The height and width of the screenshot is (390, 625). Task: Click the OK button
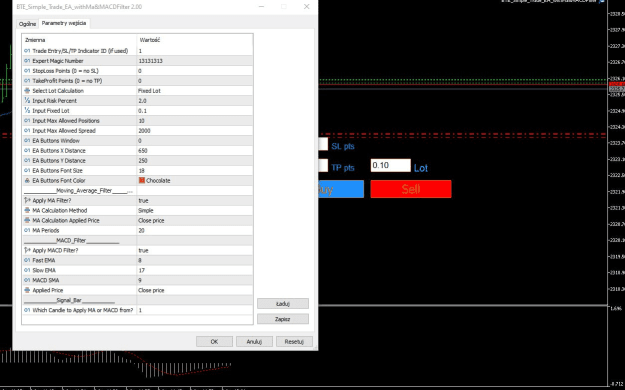click(214, 342)
